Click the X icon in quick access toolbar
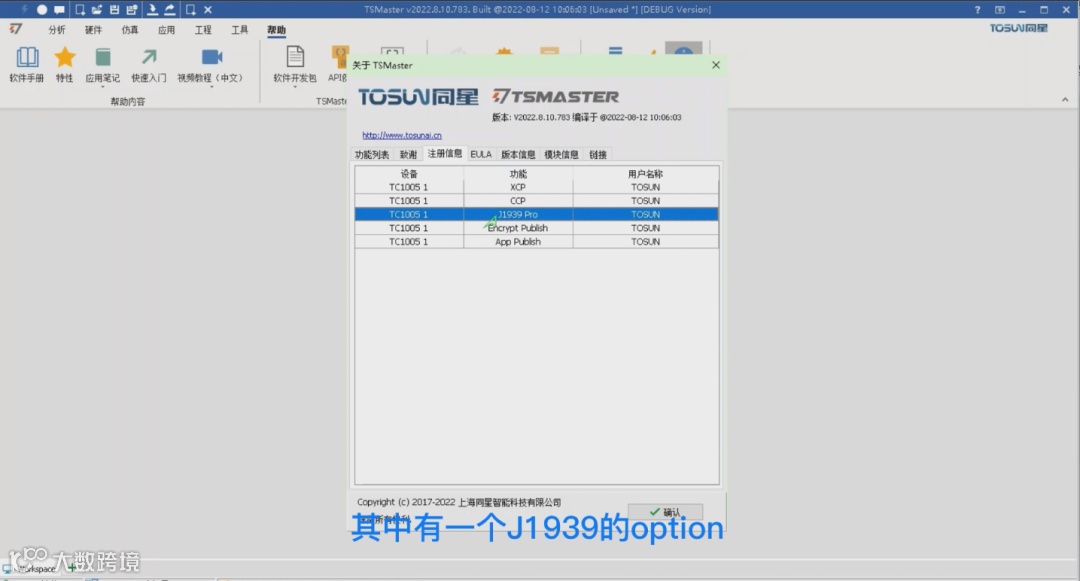Screen dimensions: 1080x581 pyautogui.click(x=207, y=10)
